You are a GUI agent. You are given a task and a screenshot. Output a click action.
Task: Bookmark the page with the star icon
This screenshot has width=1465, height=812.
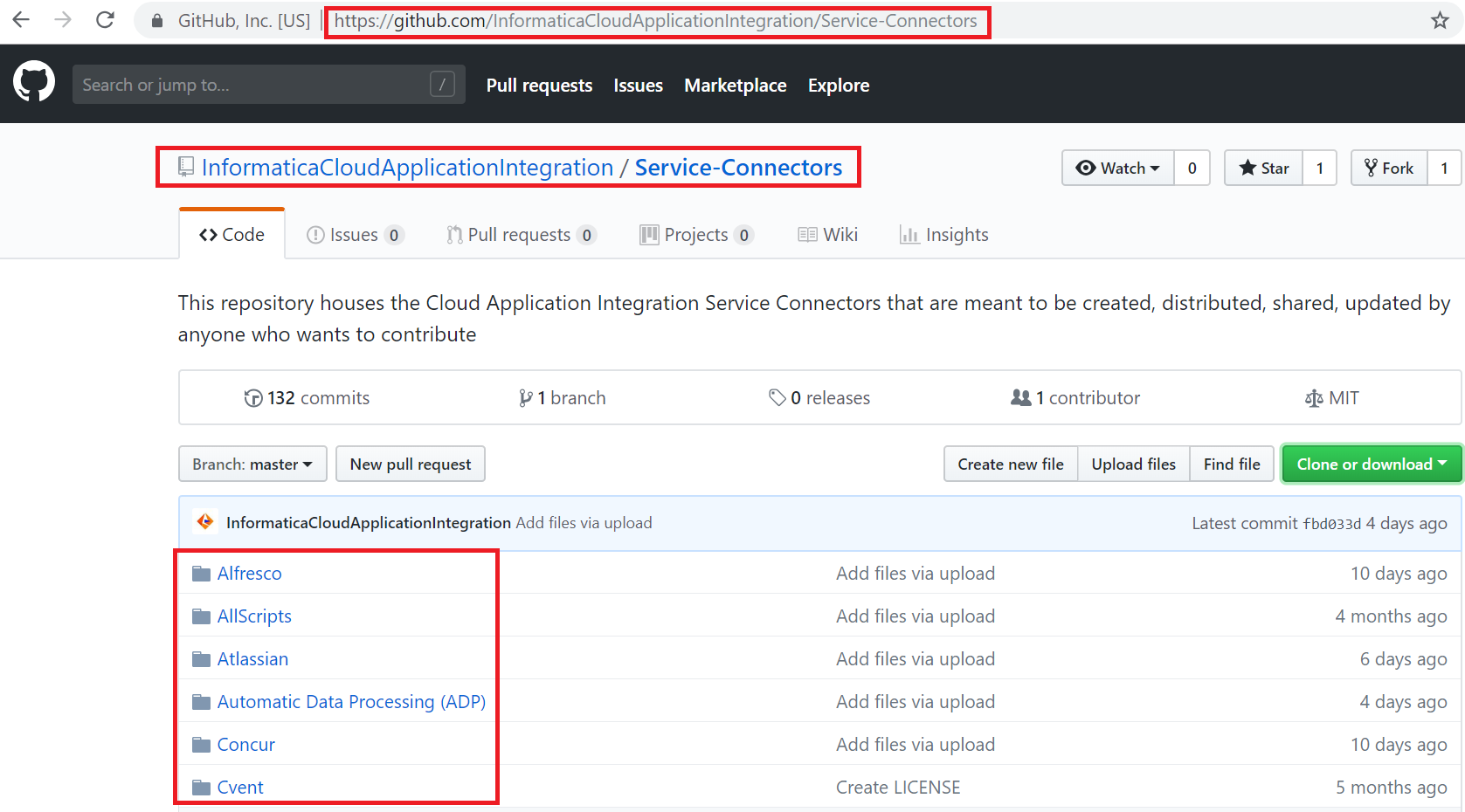click(x=1440, y=20)
